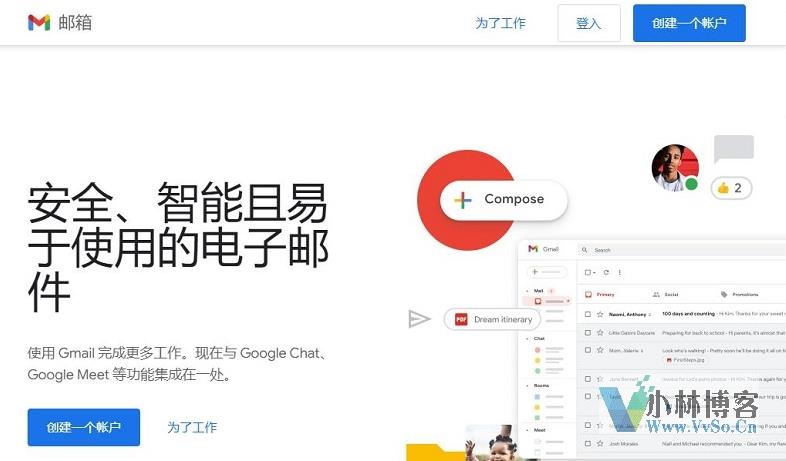Click the green online status dot on the avatar
The height and width of the screenshot is (461, 786).
(x=692, y=184)
